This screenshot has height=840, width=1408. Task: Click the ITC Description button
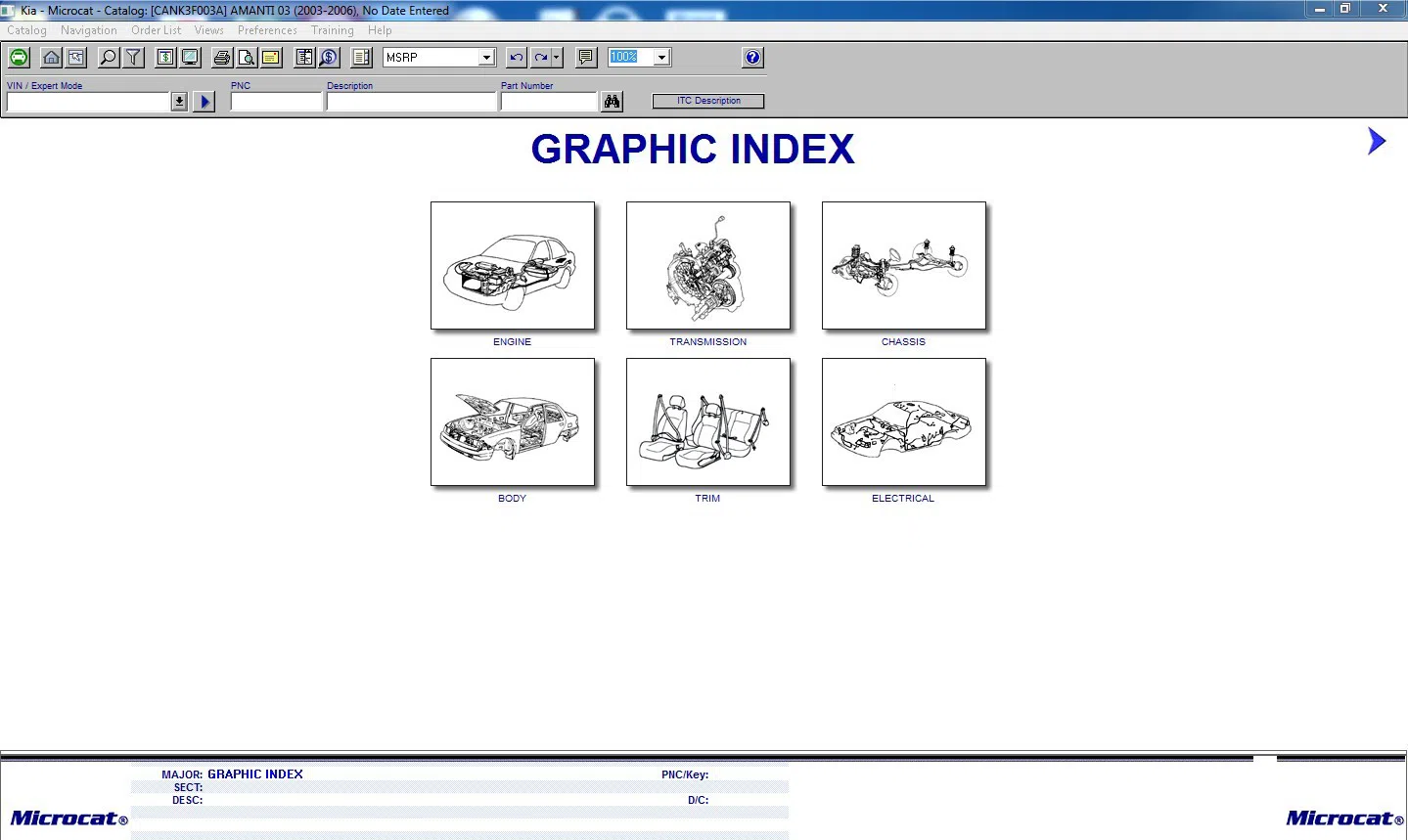708,101
